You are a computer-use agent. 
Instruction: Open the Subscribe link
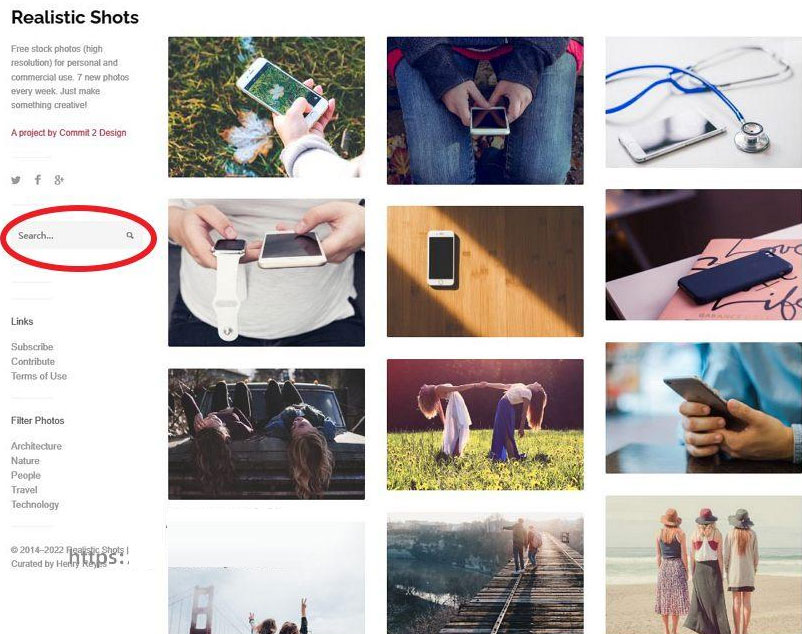(x=32, y=347)
